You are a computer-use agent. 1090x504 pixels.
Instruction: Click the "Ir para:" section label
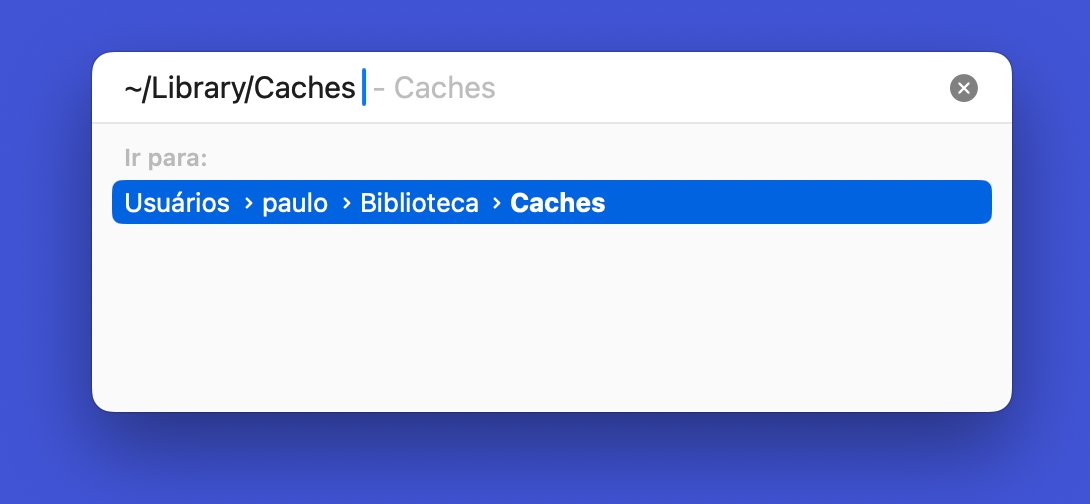(x=165, y=158)
